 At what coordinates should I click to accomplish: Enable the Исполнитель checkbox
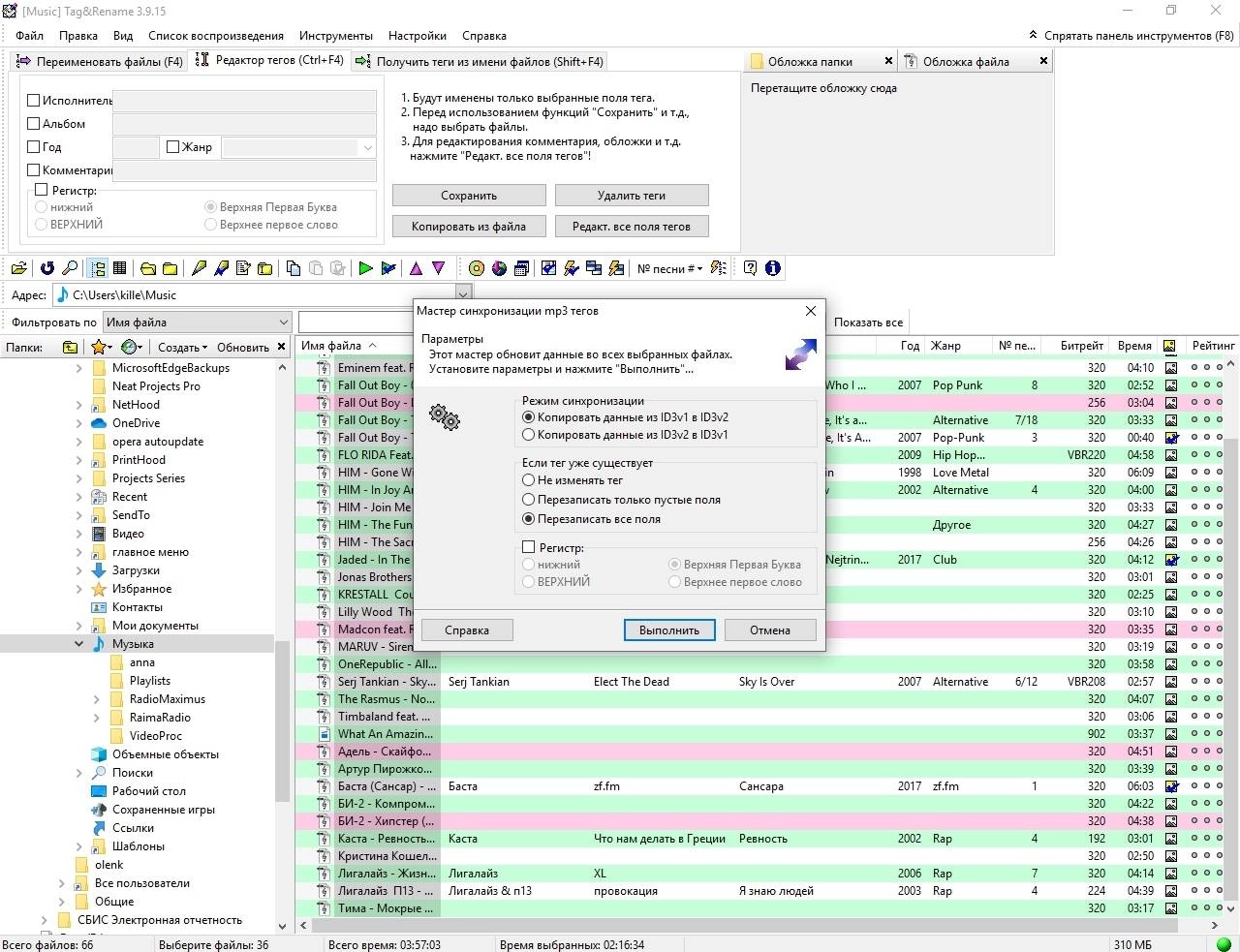click(x=34, y=100)
